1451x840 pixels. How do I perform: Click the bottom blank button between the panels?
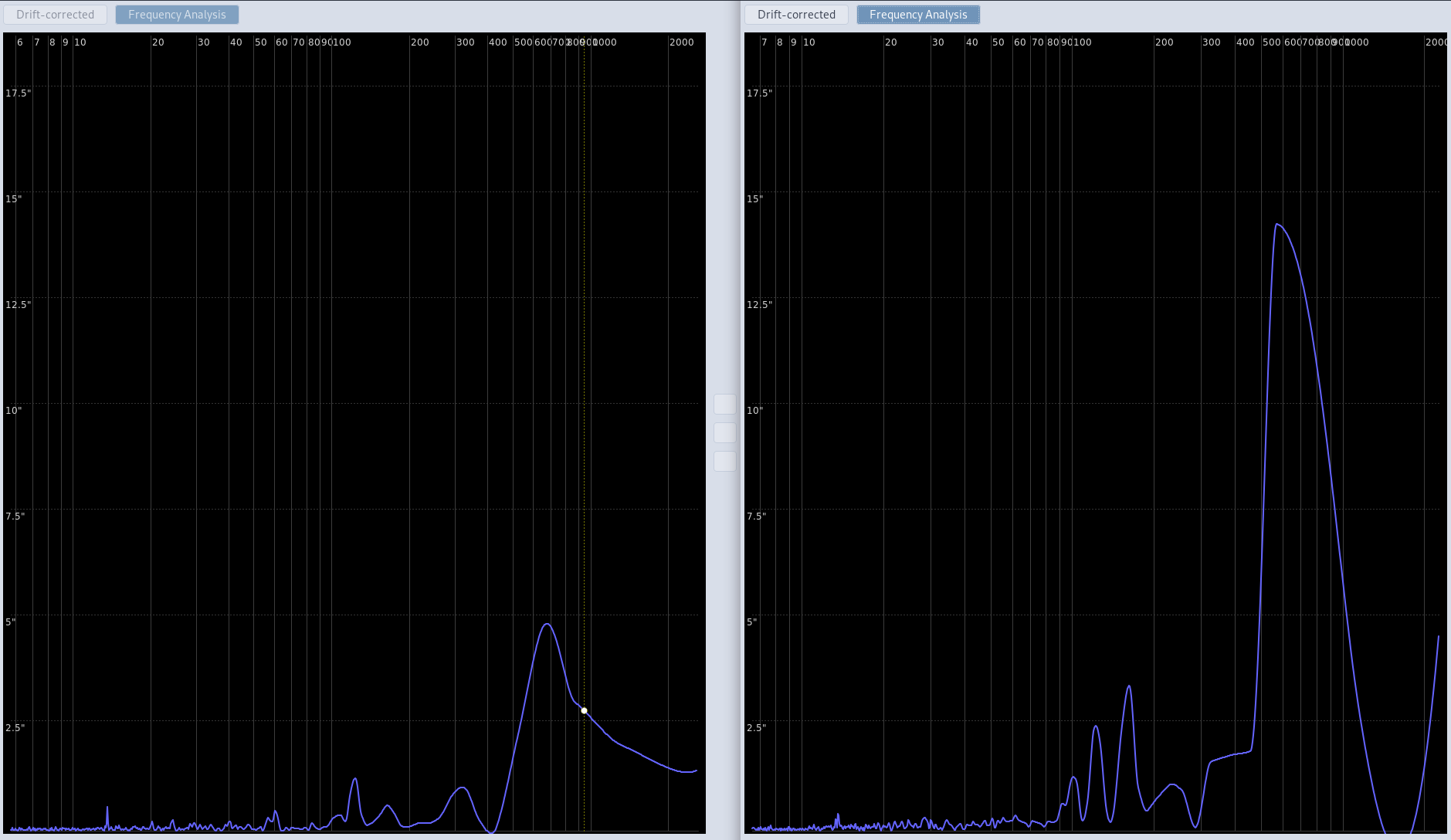pyautogui.click(x=725, y=461)
